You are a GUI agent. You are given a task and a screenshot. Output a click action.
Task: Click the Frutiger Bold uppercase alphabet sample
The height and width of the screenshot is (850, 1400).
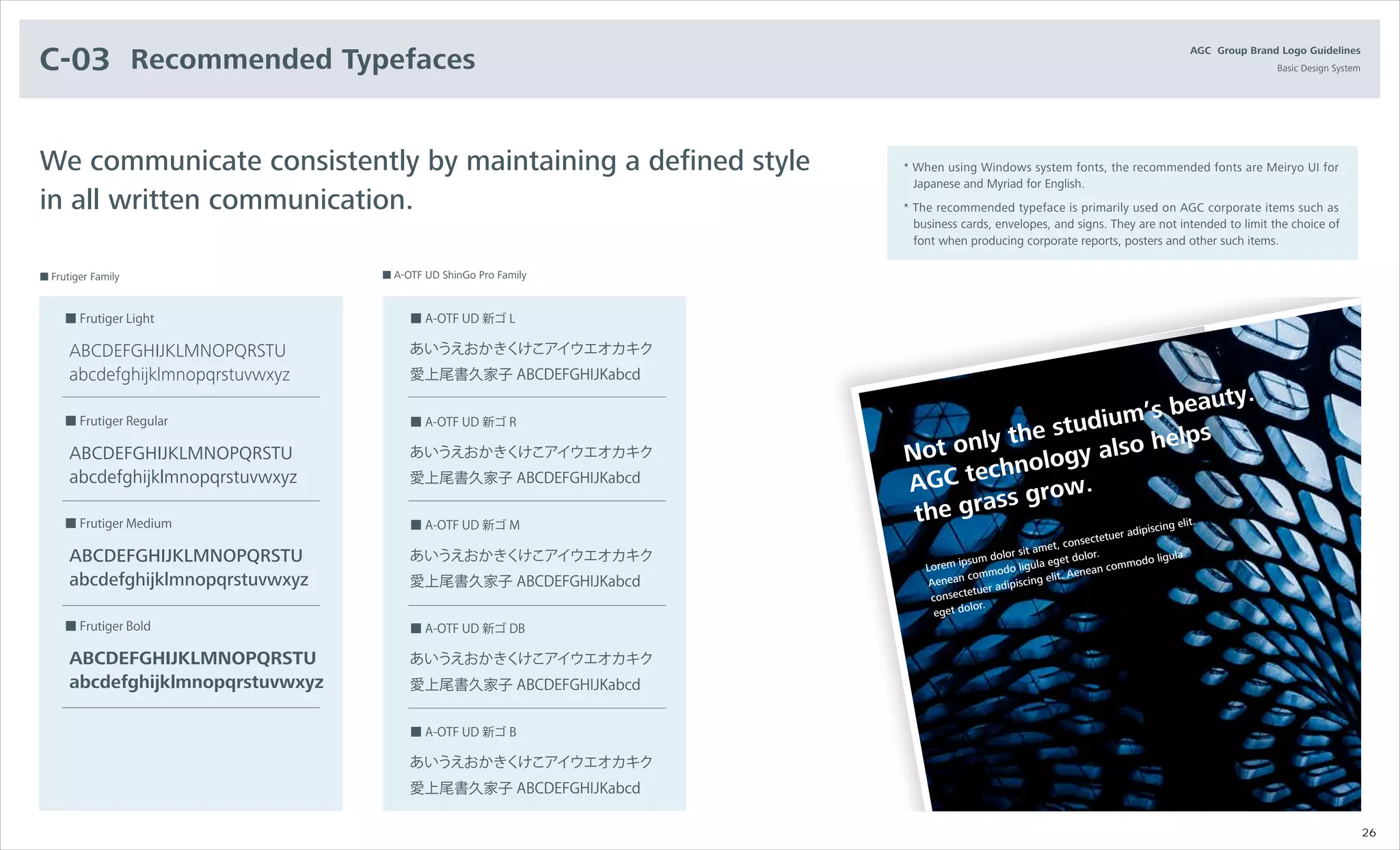point(193,658)
